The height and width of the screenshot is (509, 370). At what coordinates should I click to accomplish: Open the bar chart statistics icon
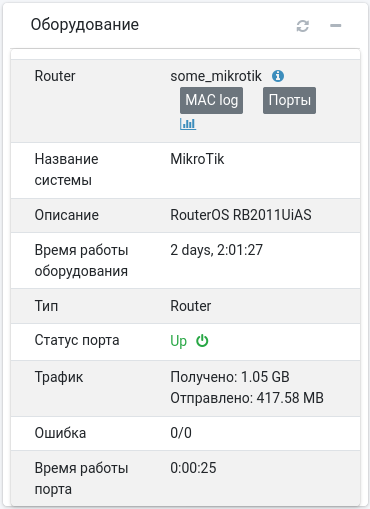188,124
